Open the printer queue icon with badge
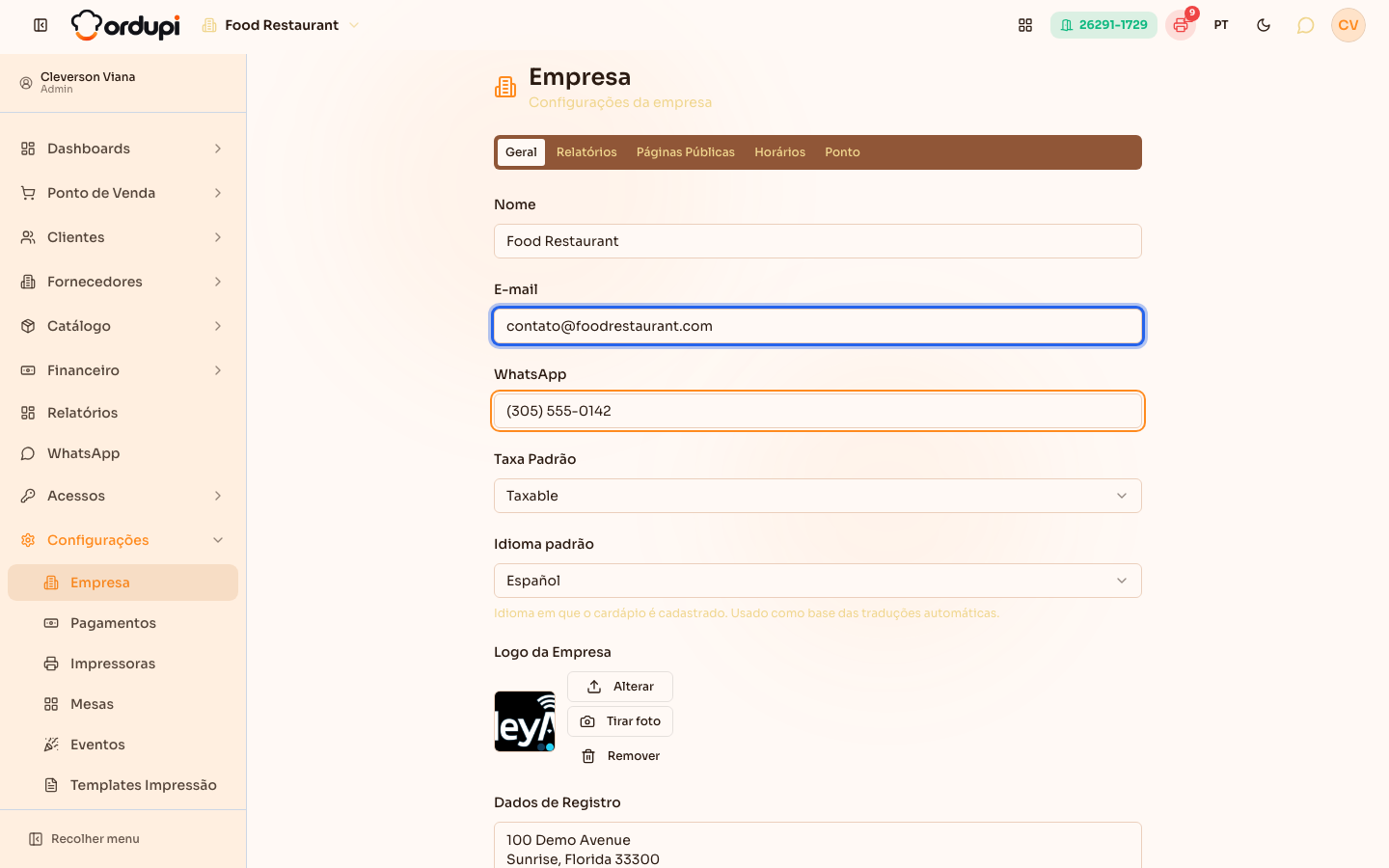 1181,25
